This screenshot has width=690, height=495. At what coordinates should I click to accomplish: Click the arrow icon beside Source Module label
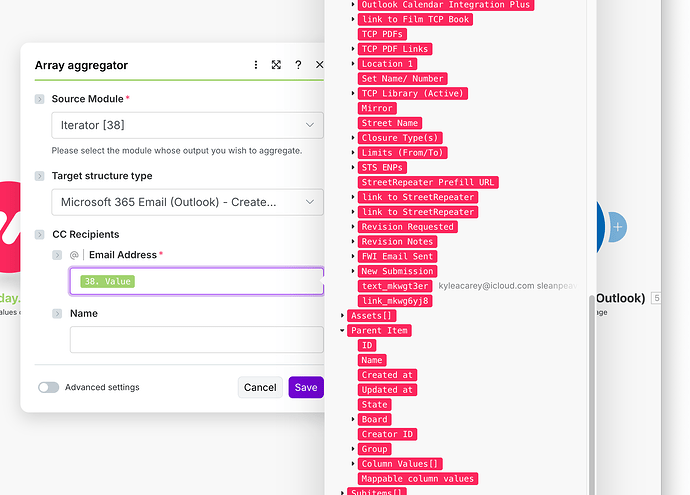[40, 99]
